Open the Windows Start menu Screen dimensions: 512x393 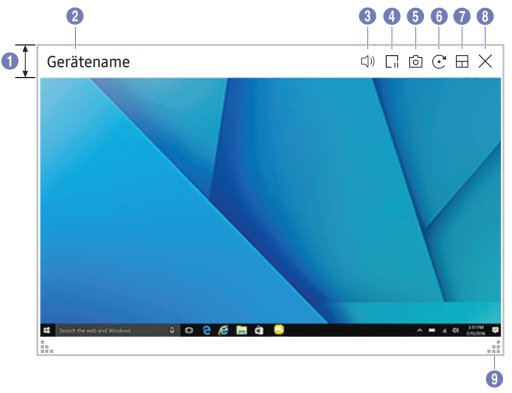click(47, 330)
